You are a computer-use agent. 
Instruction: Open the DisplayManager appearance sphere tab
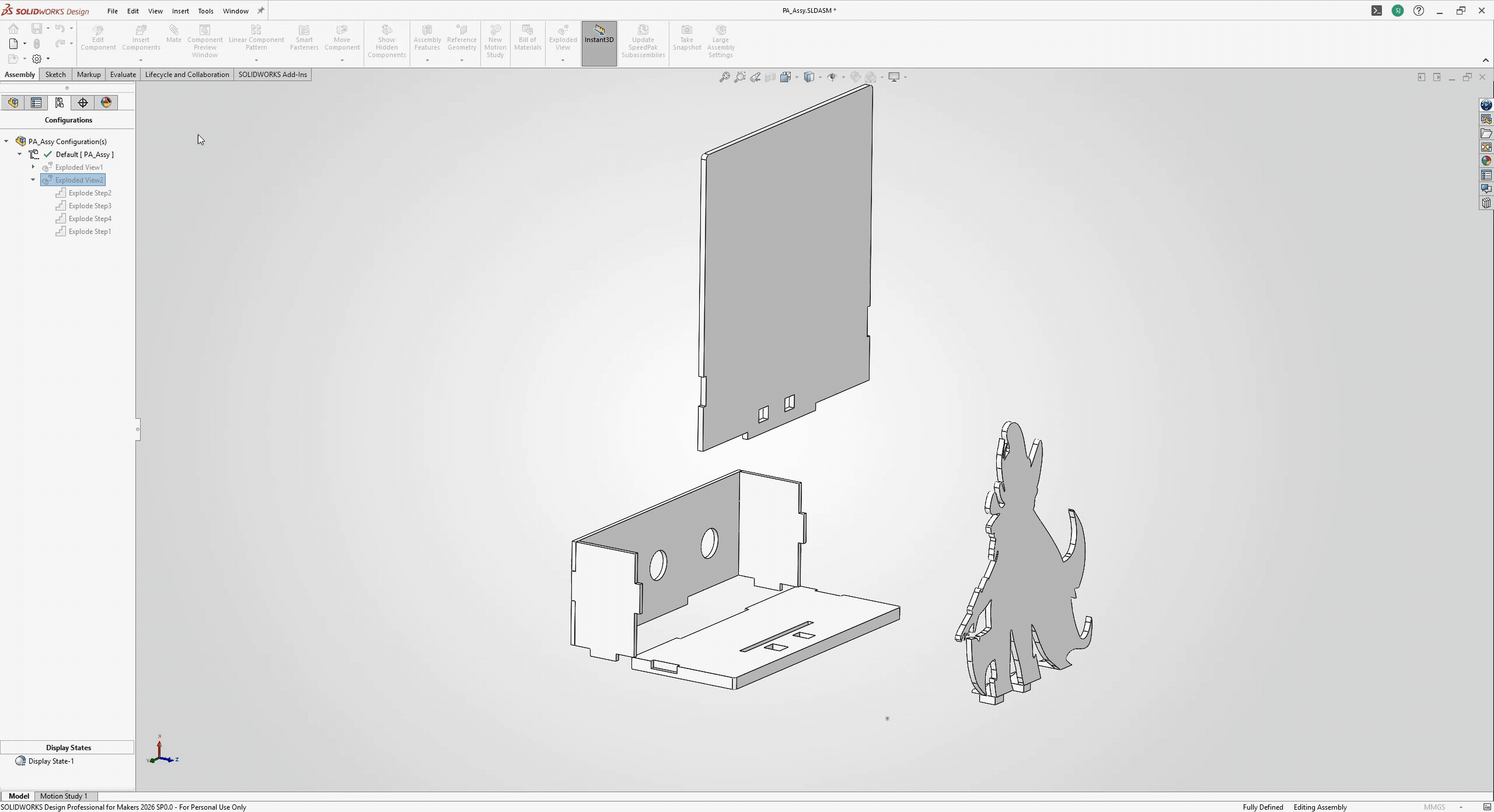(106, 103)
